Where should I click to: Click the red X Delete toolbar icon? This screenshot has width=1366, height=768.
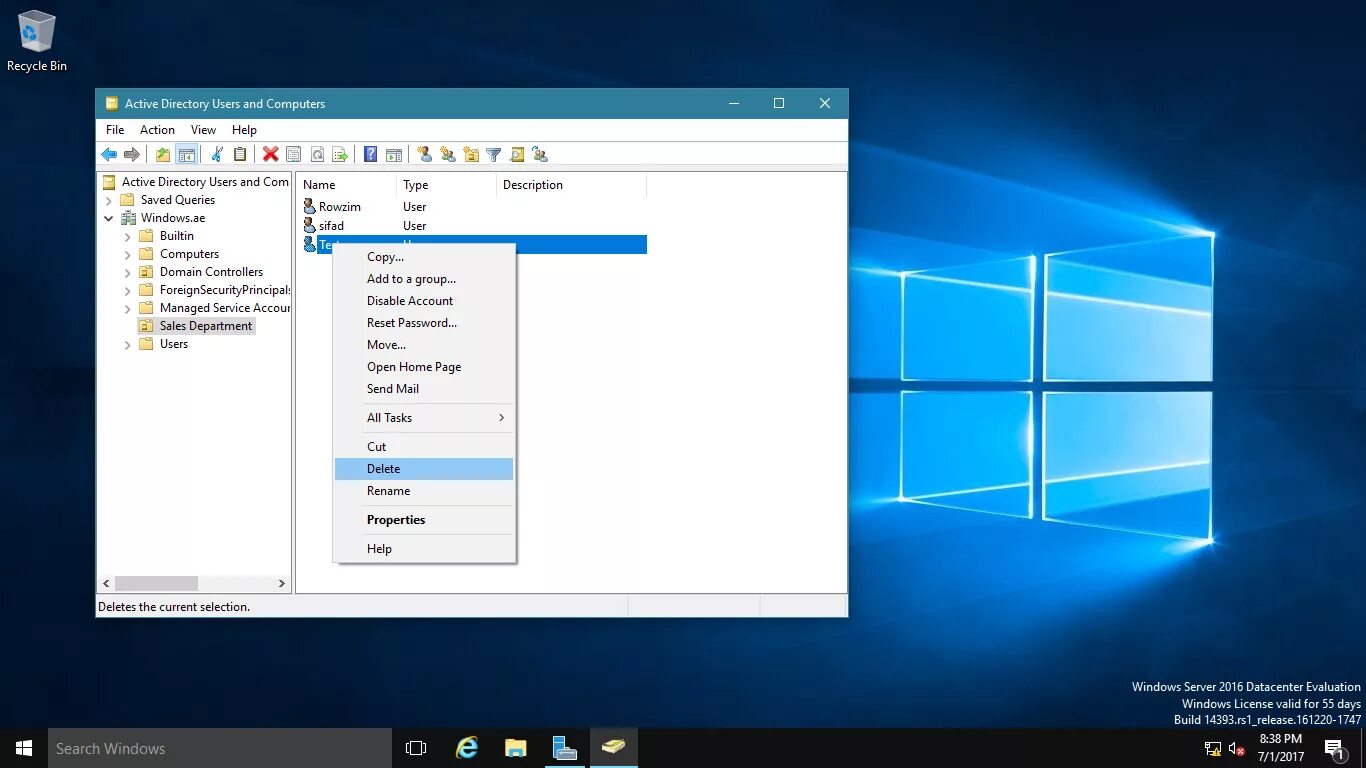271,154
